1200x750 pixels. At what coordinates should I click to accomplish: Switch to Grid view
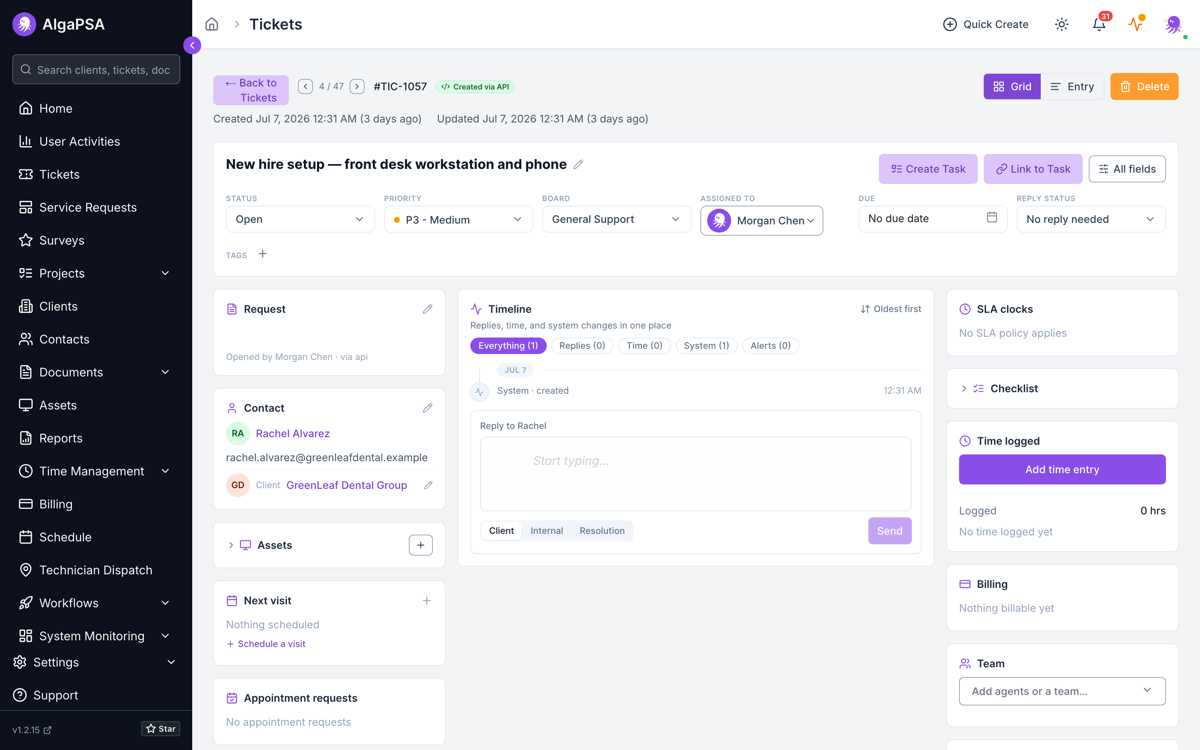pyautogui.click(x=1012, y=87)
